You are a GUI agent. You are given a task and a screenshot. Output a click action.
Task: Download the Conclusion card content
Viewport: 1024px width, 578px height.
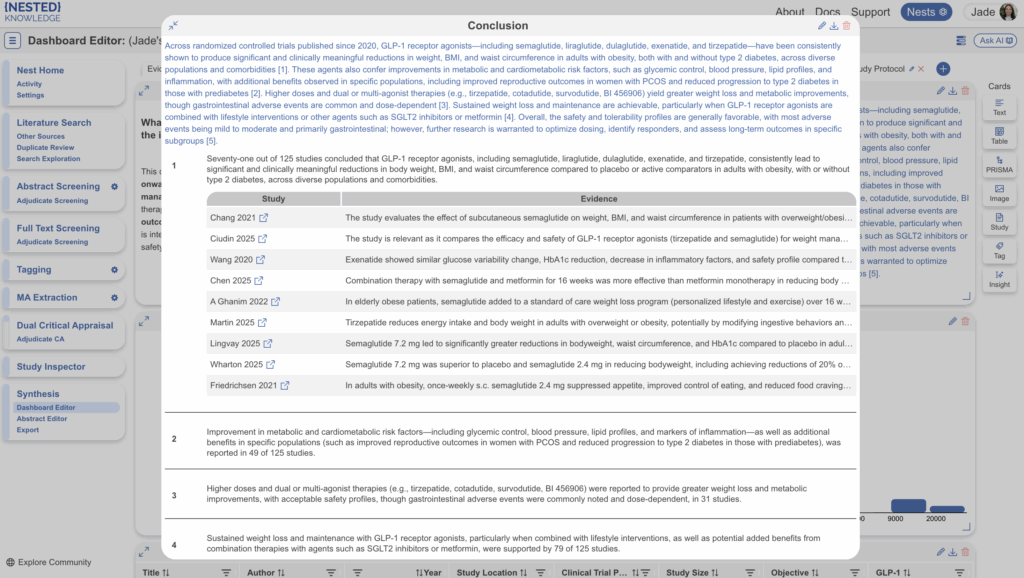click(834, 25)
